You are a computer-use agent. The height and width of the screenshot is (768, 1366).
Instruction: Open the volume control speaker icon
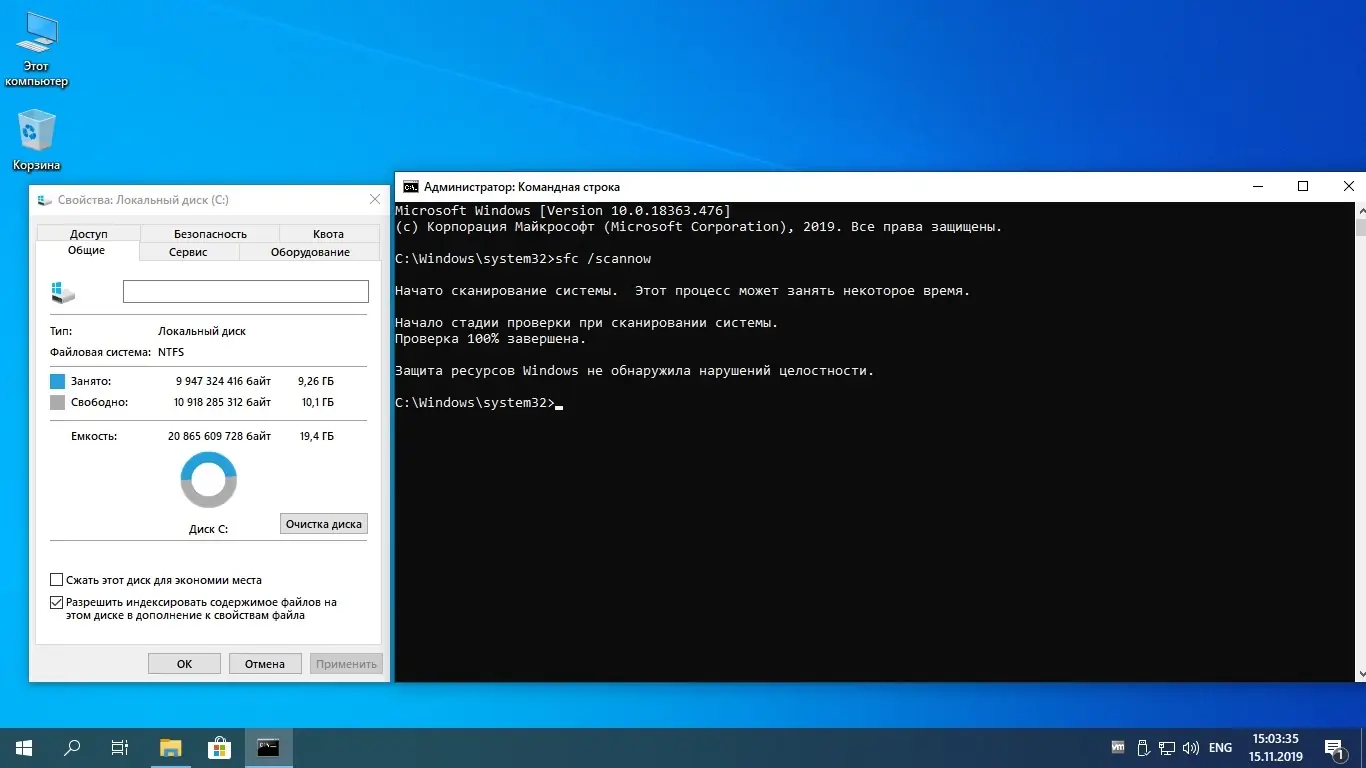tap(1190, 747)
